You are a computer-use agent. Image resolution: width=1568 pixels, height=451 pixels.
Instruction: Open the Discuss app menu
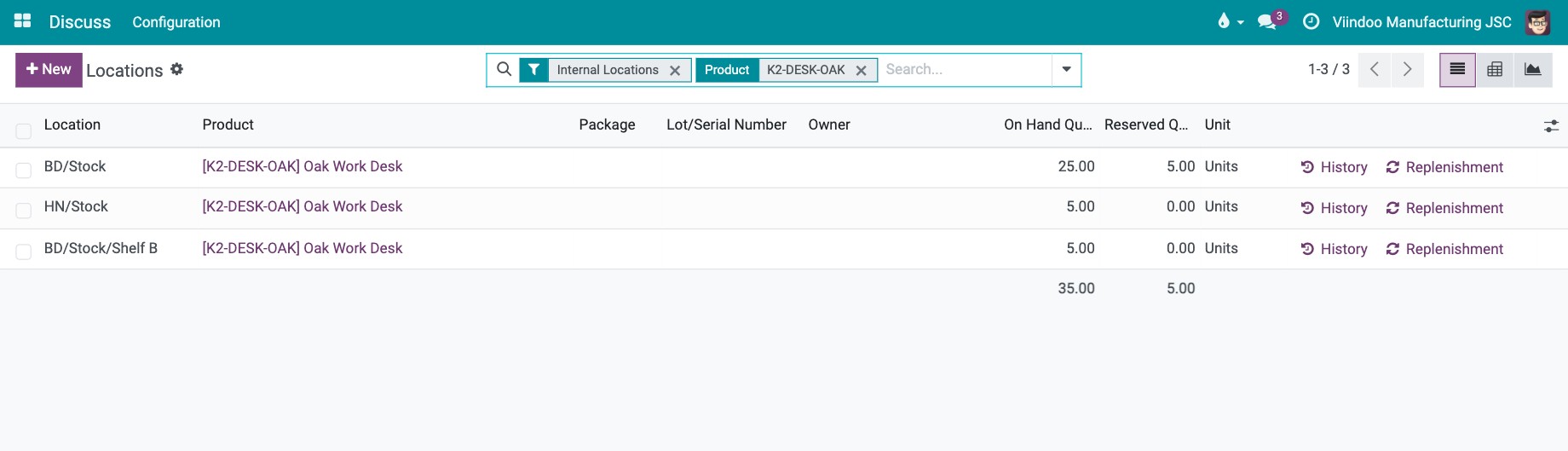(x=80, y=22)
